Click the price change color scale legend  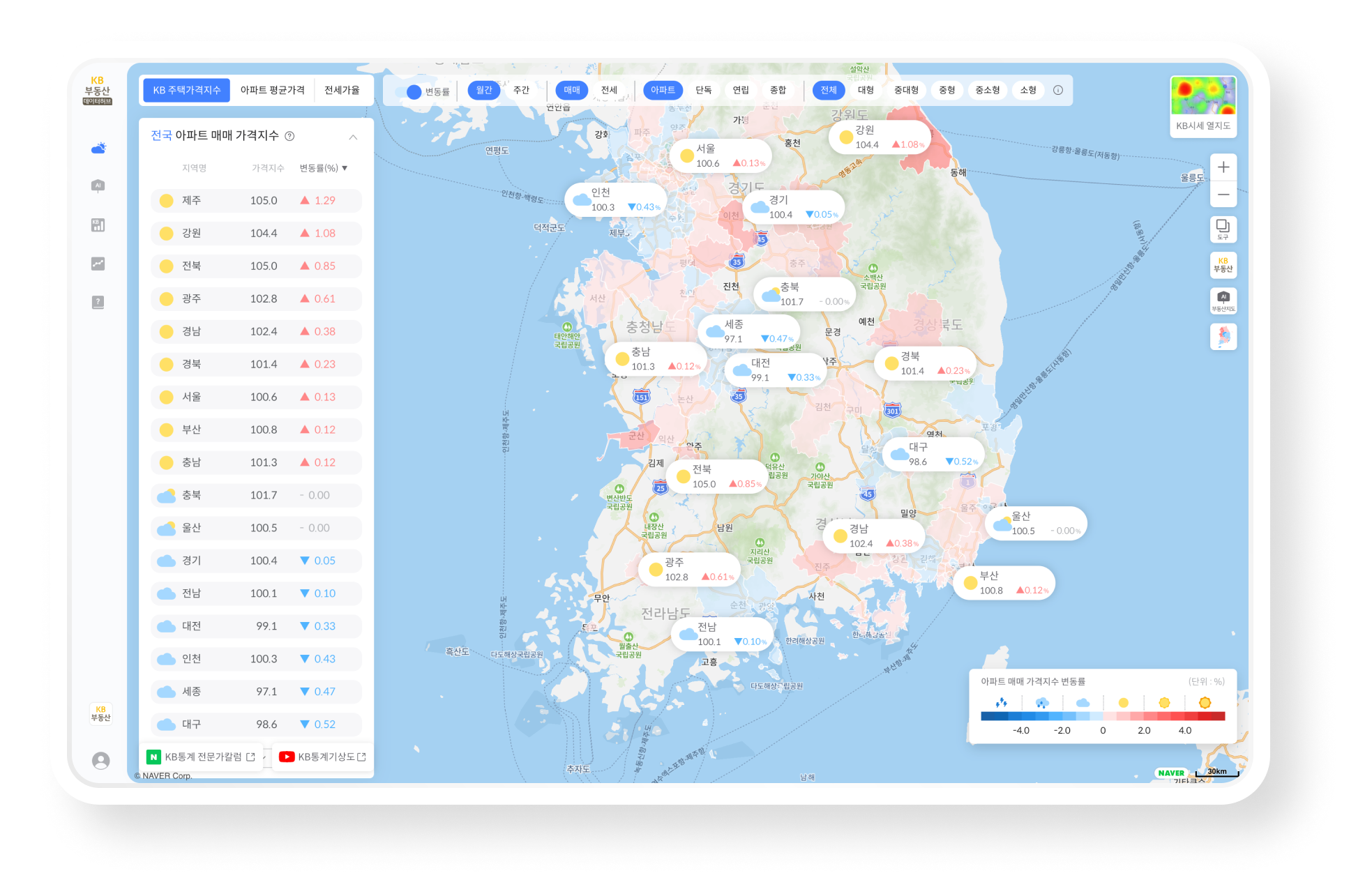tap(1102, 716)
